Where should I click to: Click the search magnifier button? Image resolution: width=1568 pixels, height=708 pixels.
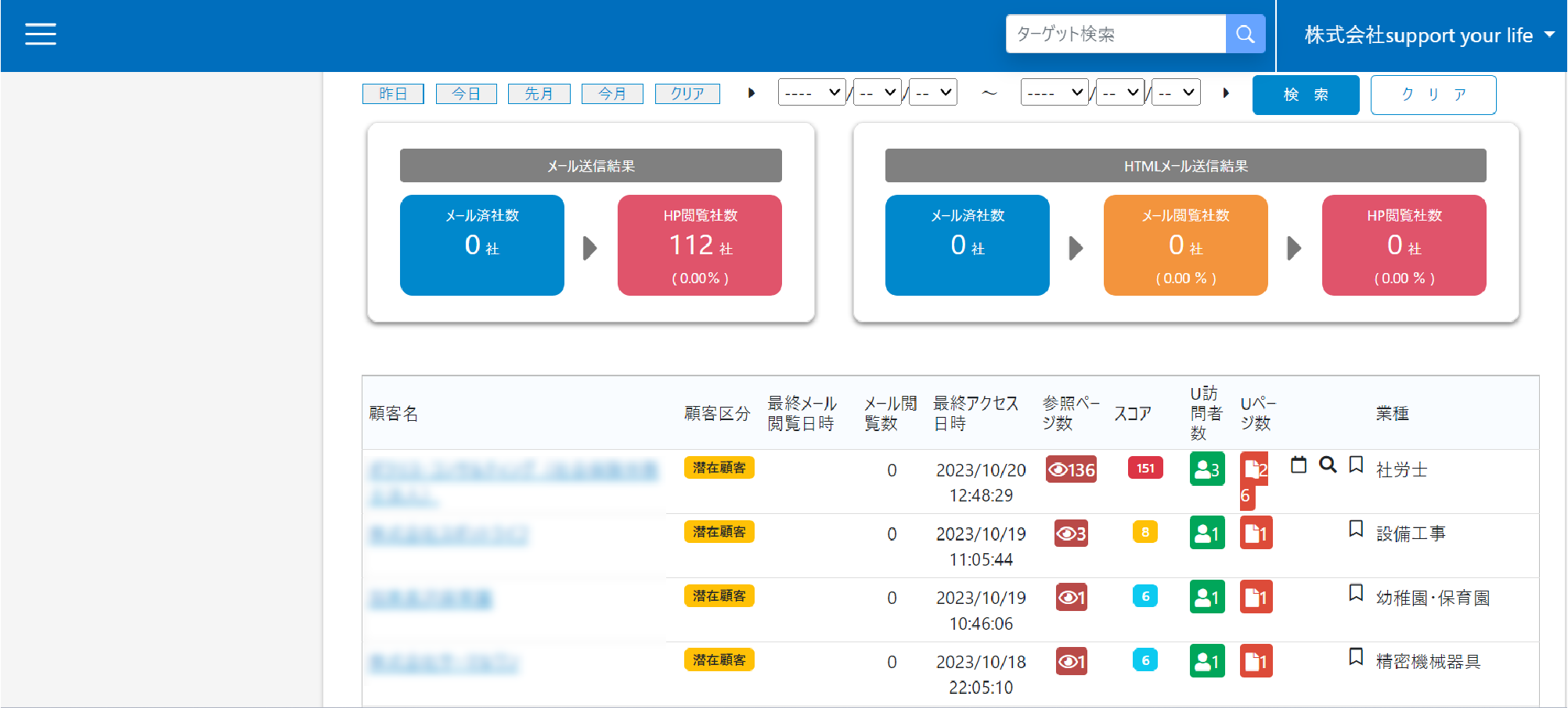click(x=1245, y=34)
